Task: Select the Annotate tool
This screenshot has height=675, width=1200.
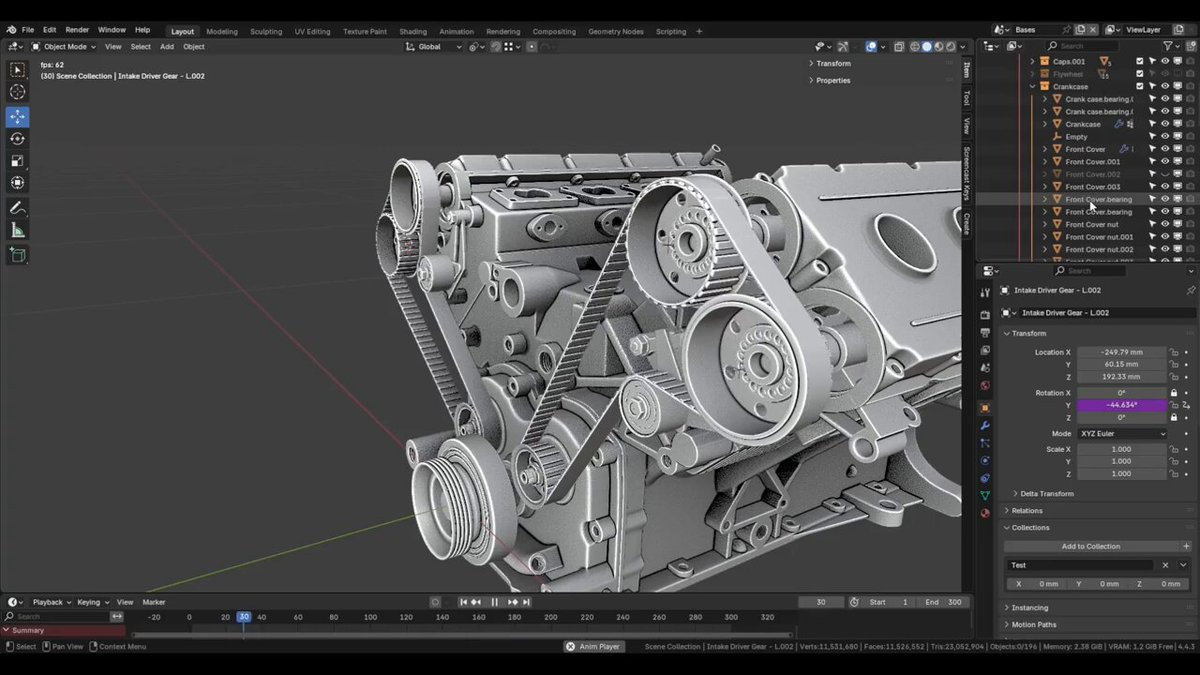Action: tap(17, 208)
